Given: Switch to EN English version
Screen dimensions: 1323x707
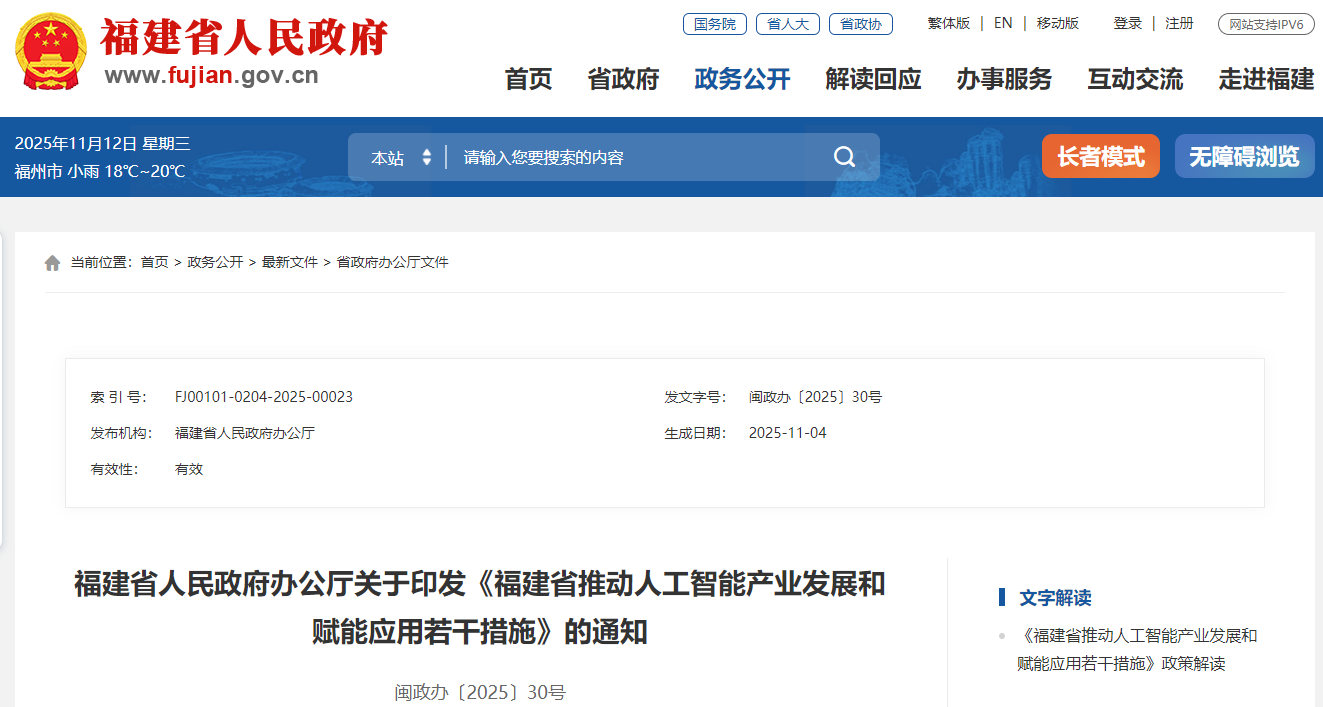Looking at the screenshot, I should [x=1003, y=23].
